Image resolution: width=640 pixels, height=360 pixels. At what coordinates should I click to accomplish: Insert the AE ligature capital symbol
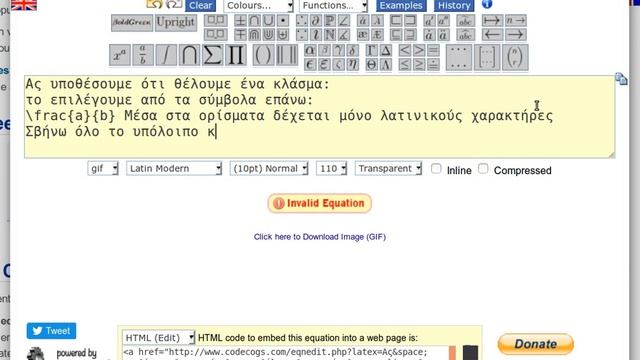[x=377, y=35]
